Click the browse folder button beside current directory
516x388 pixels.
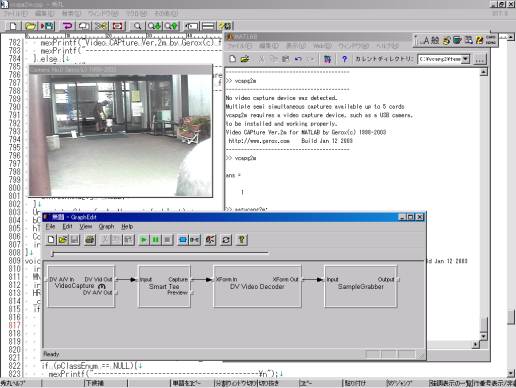480,59
